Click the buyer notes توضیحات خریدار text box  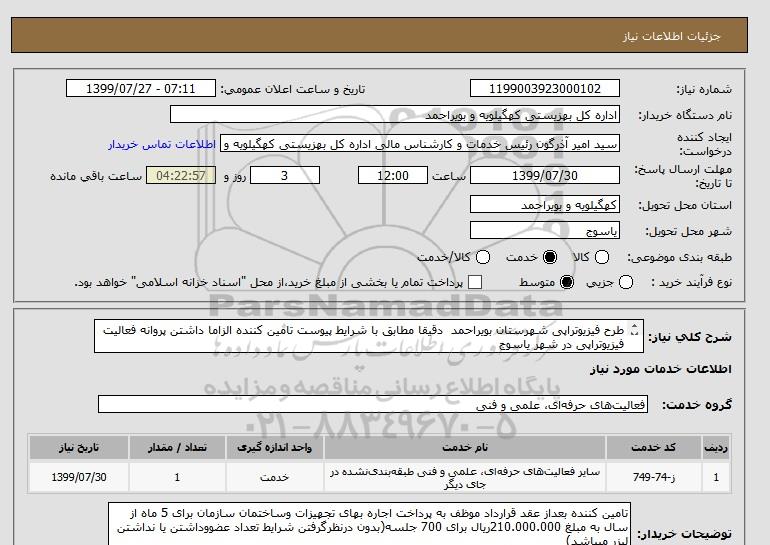point(369,524)
